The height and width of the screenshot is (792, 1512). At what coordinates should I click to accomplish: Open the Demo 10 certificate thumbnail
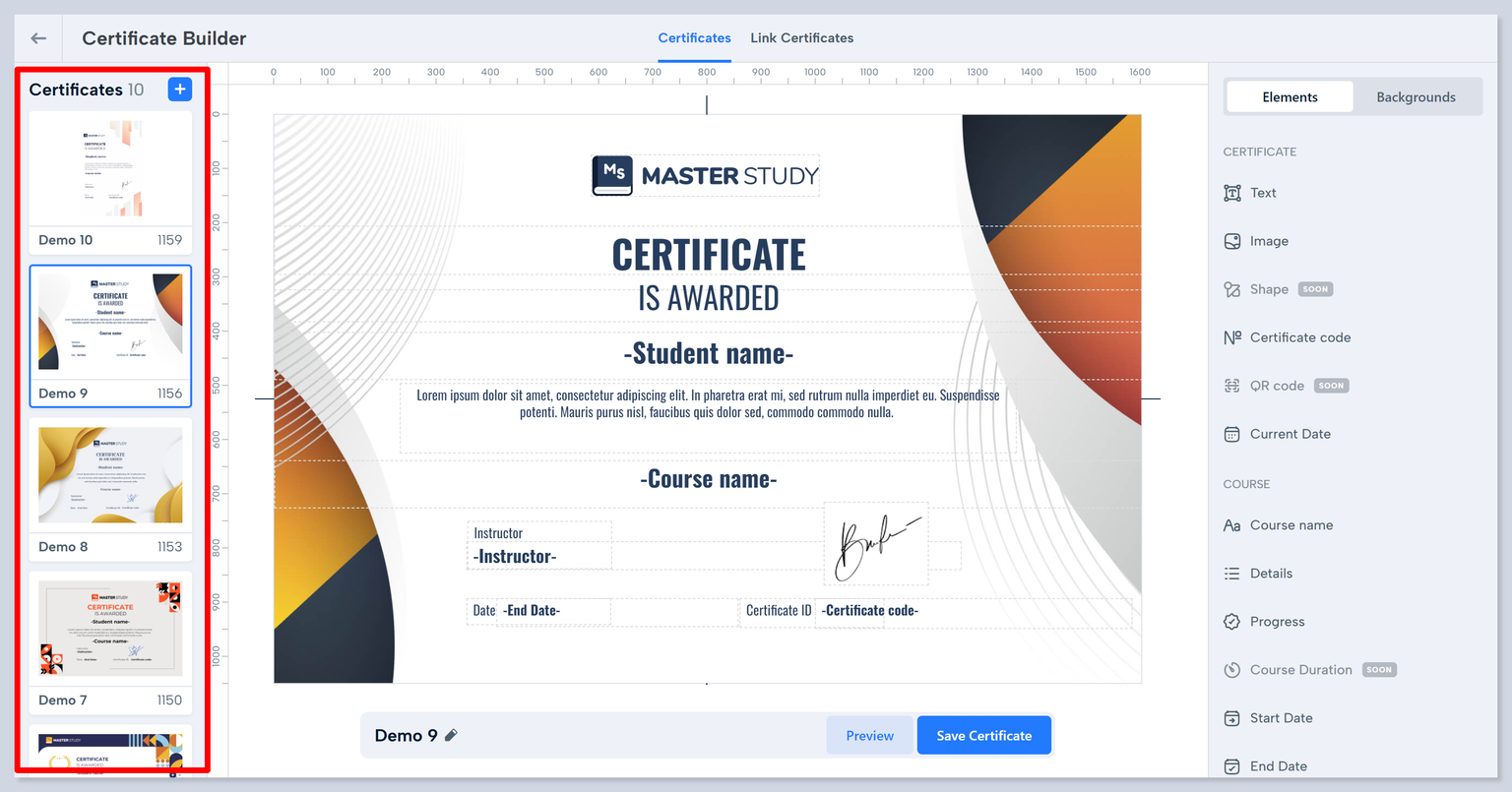pos(110,170)
